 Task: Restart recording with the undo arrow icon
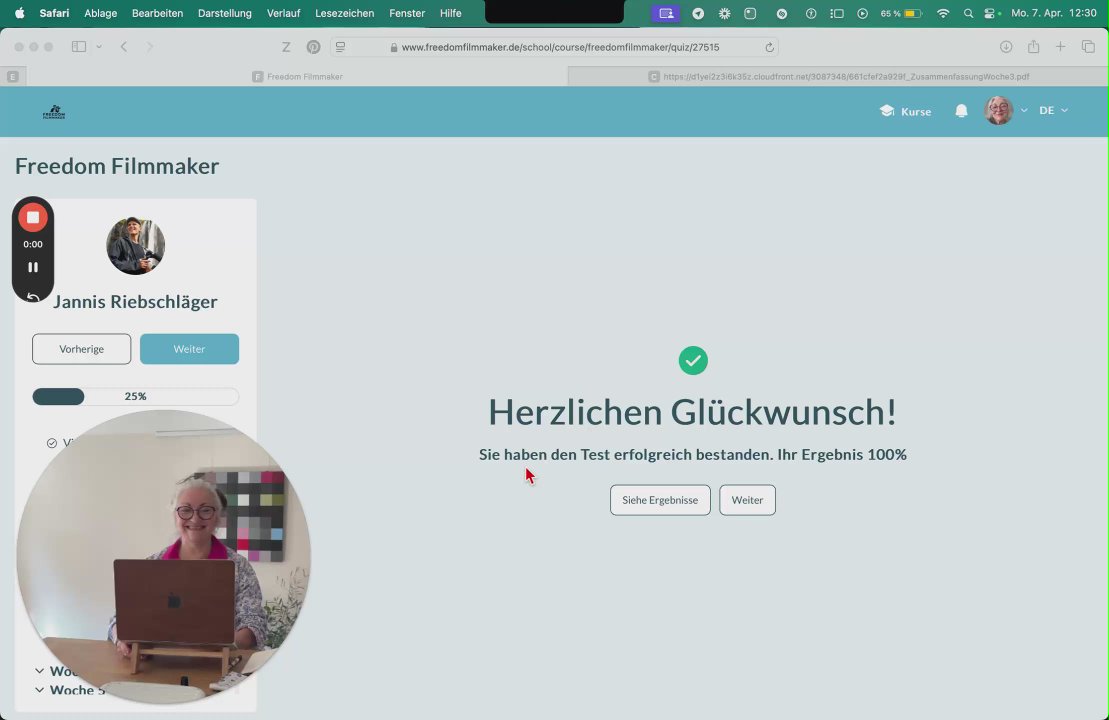point(33,298)
